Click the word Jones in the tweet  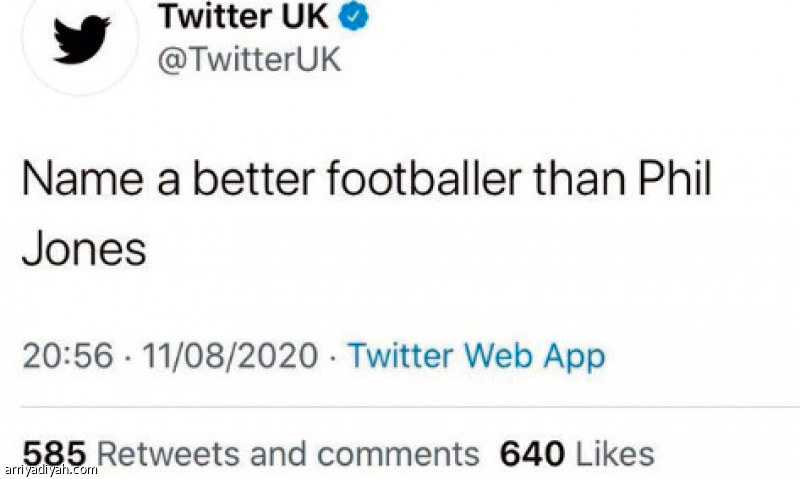point(83,249)
